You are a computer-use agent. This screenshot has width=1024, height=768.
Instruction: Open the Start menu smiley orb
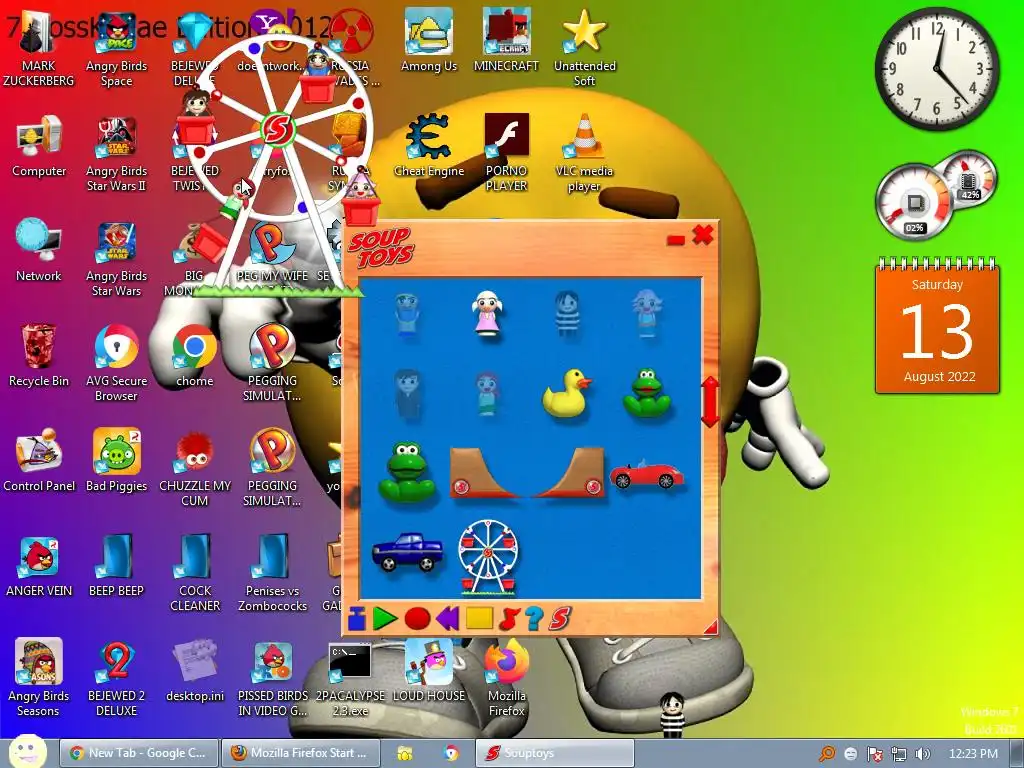(27, 751)
